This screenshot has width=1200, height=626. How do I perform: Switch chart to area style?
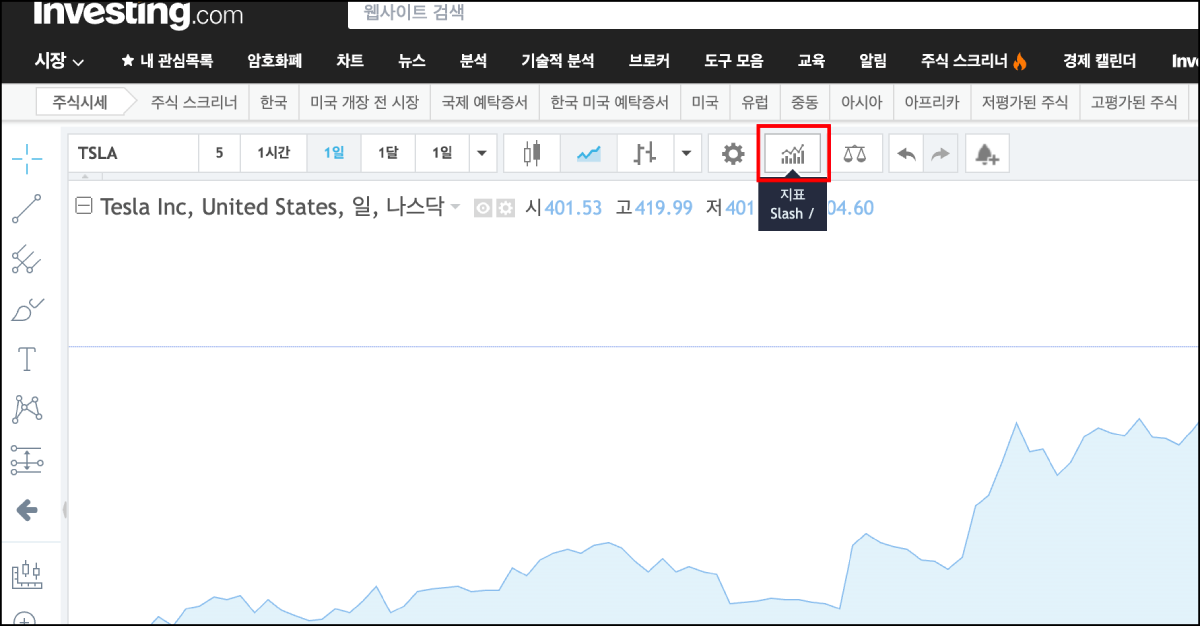(589, 153)
